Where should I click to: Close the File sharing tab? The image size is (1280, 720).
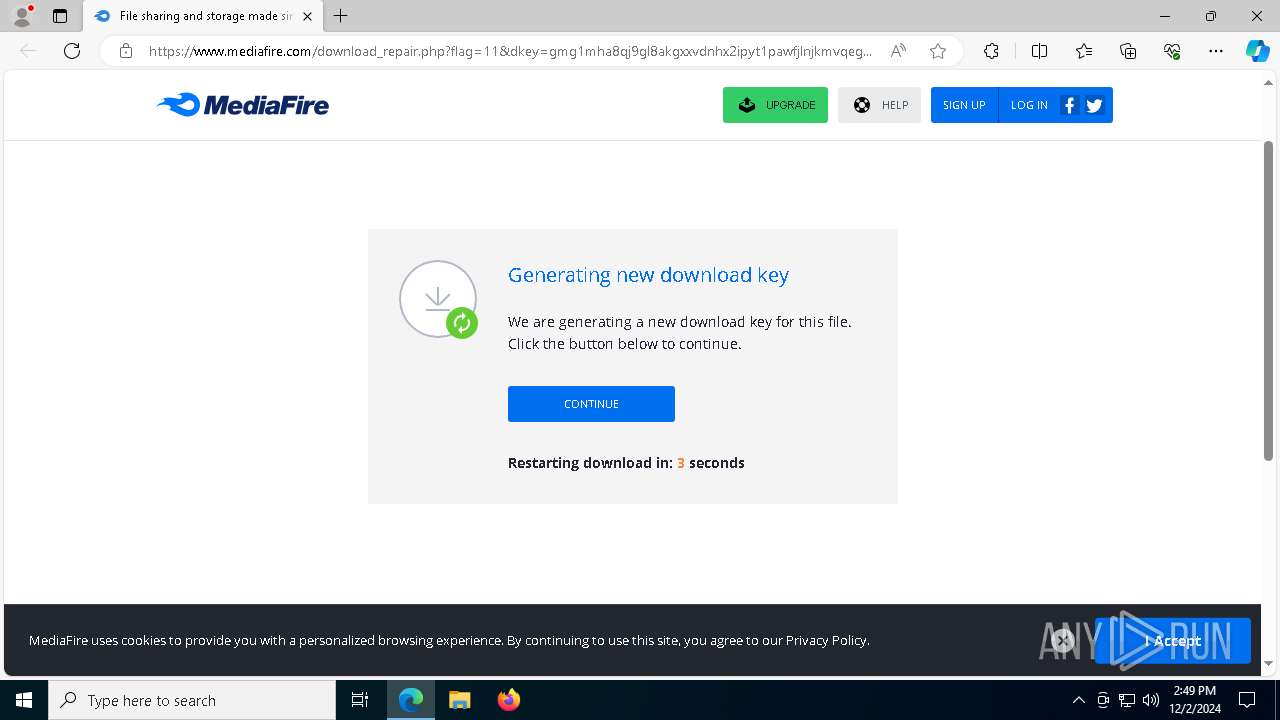pyautogui.click(x=307, y=16)
